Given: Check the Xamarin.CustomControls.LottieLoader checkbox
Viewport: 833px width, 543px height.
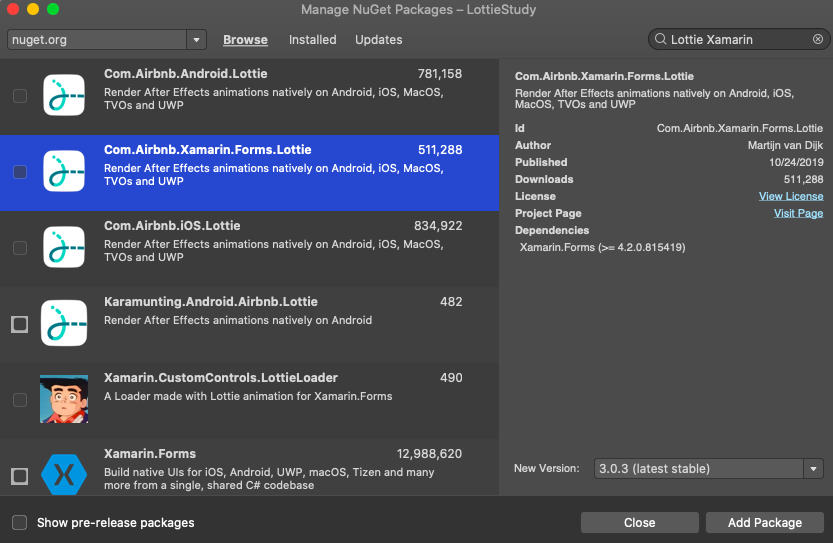Looking at the screenshot, I should [x=20, y=400].
